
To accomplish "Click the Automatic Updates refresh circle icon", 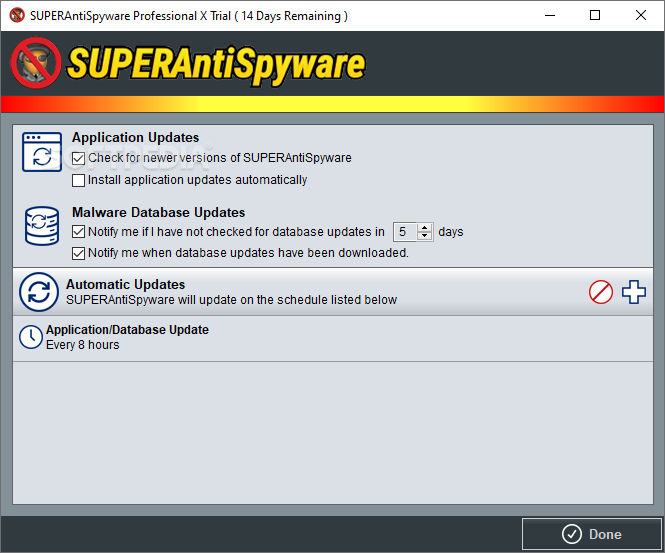I will (x=39, y=292).
